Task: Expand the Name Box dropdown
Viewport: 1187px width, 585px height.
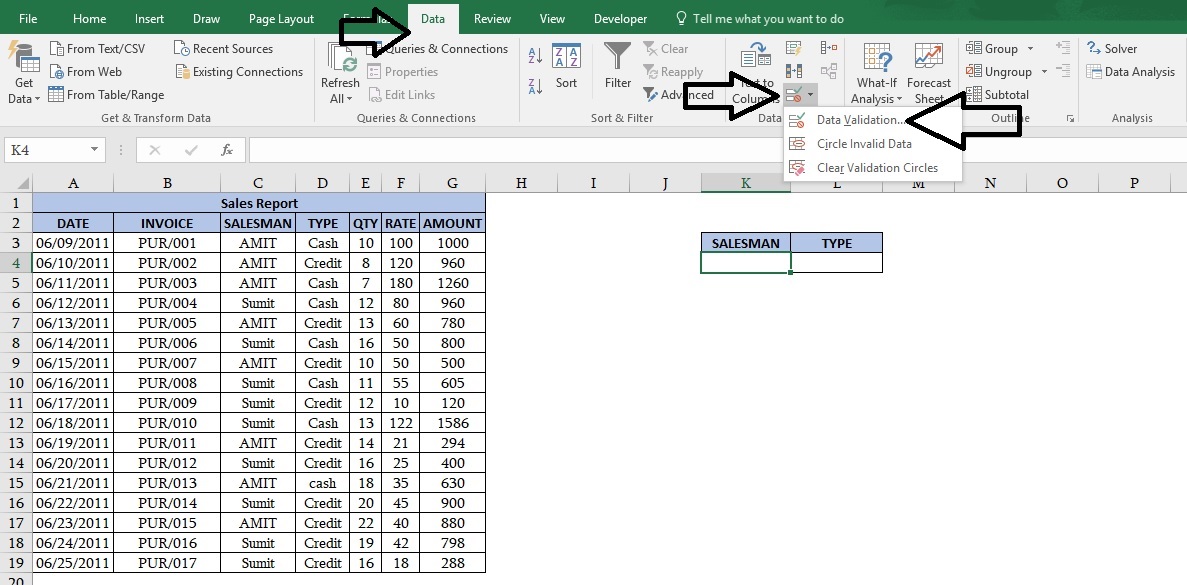Action: [x=94, y=150]
